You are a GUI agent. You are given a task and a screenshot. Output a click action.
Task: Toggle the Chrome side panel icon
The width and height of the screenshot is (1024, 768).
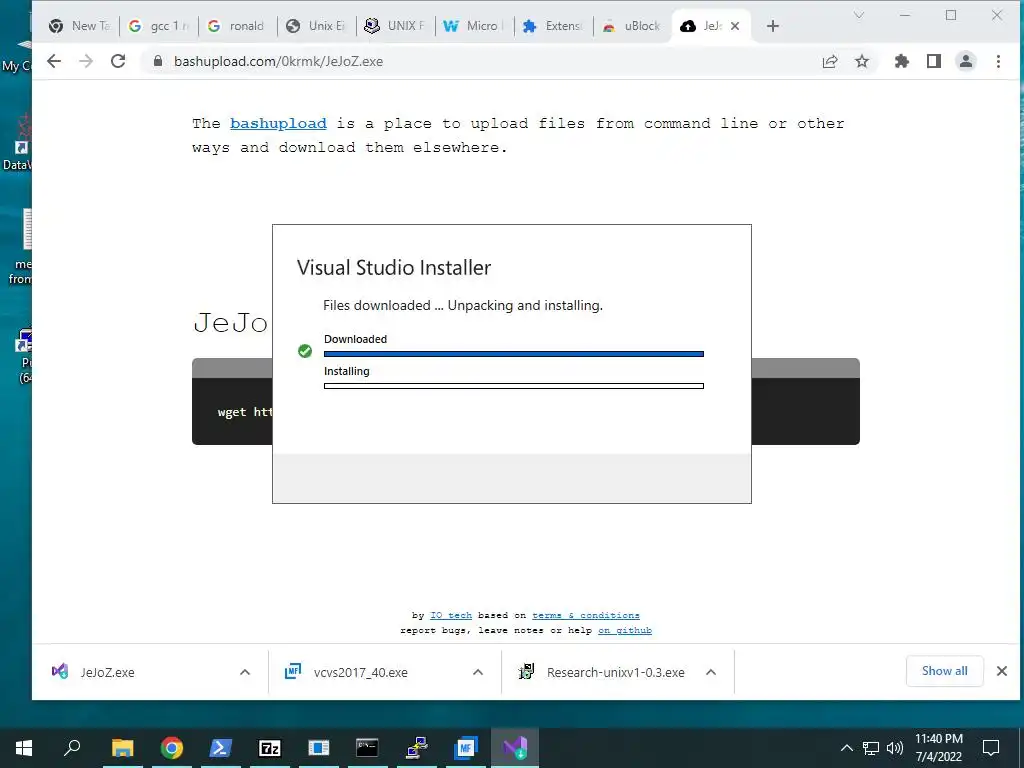[934, 61]
